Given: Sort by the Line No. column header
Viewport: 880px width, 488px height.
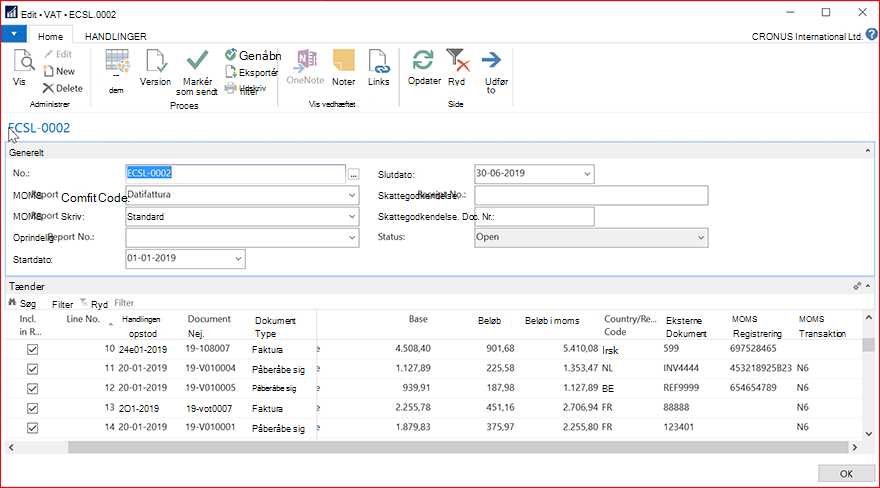Looking at the screenshot, I should [83, 319].
